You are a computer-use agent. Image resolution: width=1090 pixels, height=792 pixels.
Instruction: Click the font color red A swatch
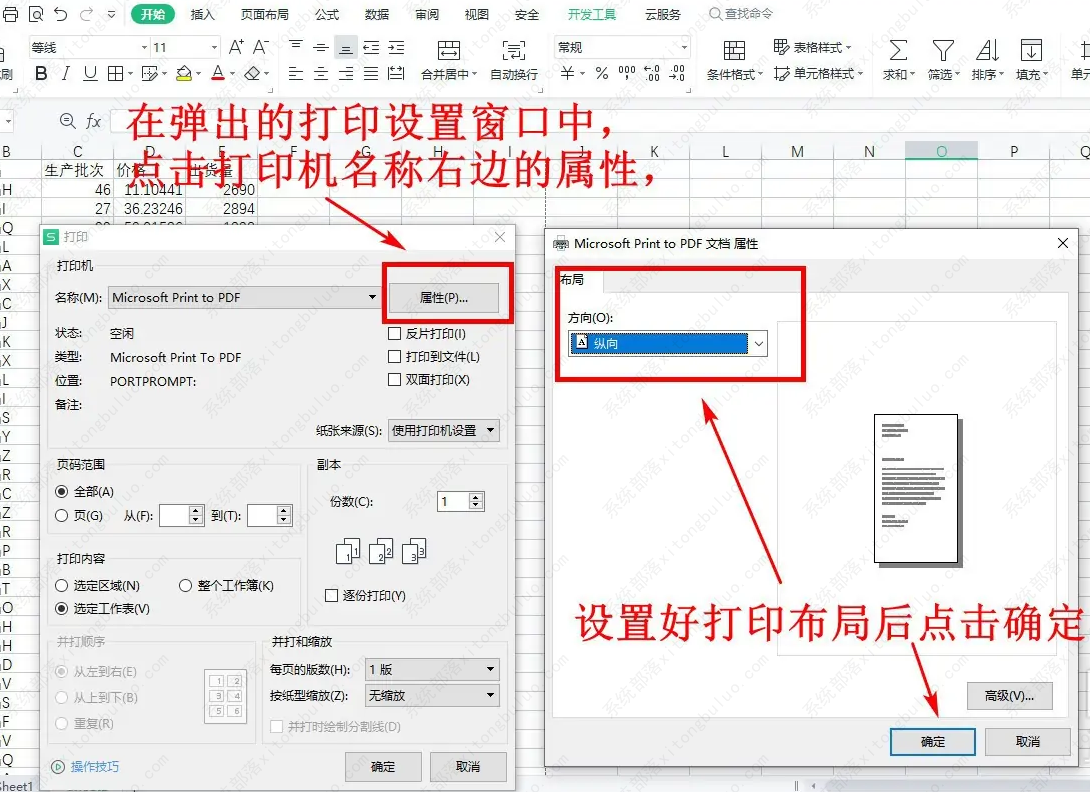click(218, 73)
